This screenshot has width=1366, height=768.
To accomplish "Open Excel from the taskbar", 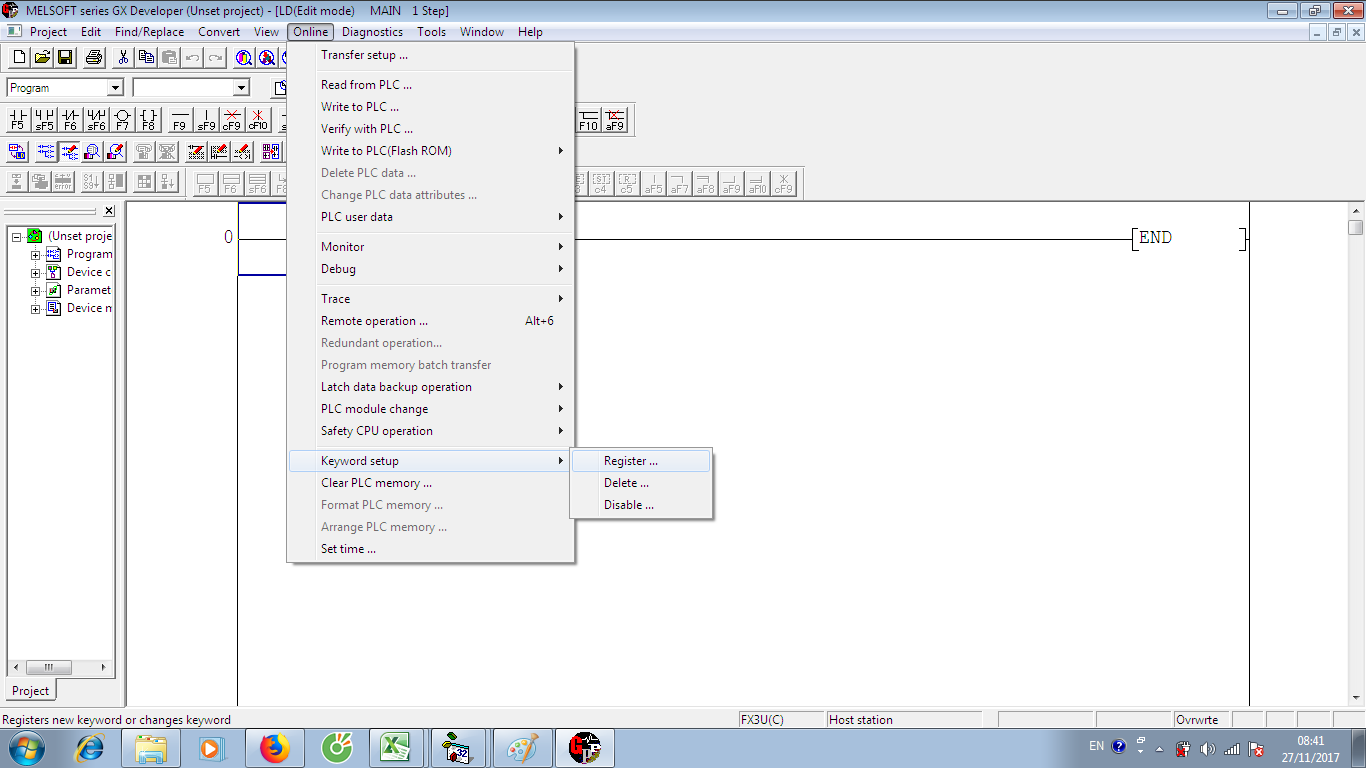I will tap(397, 747).
